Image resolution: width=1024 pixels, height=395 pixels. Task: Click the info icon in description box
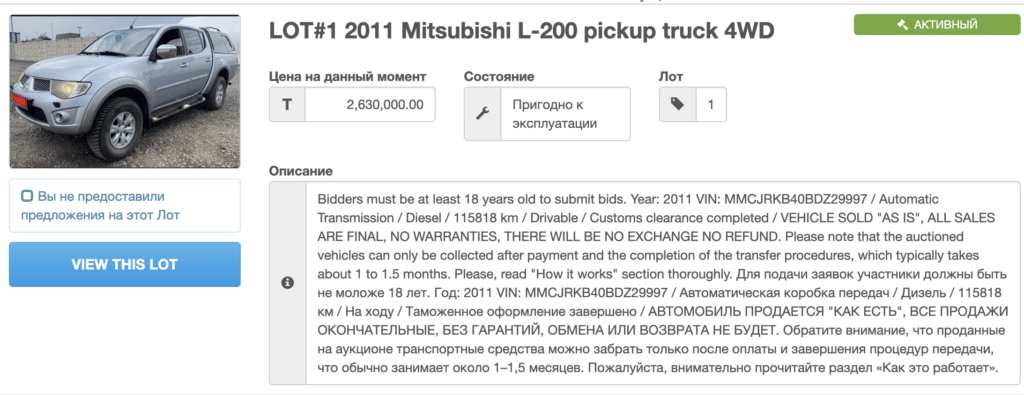click(x=287, y=283)
